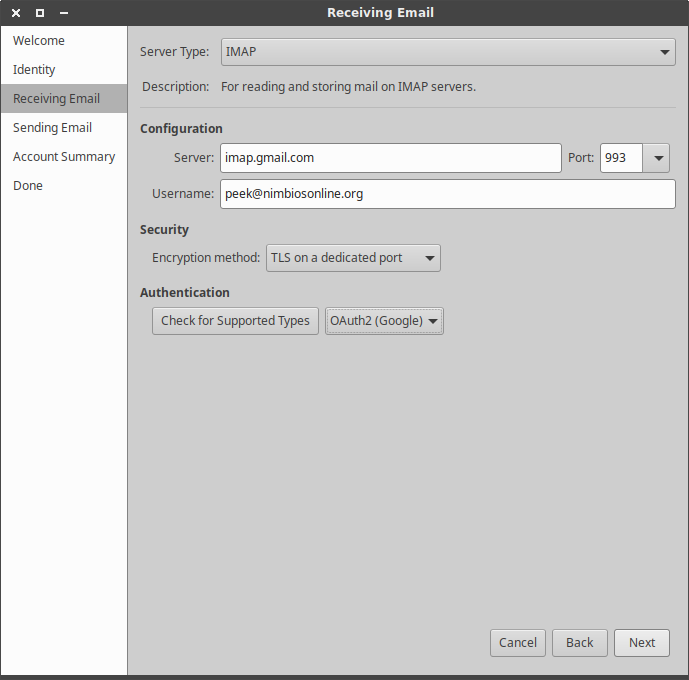
Task: Select the Receiving Email sidebar step
Action: point(56,99)
